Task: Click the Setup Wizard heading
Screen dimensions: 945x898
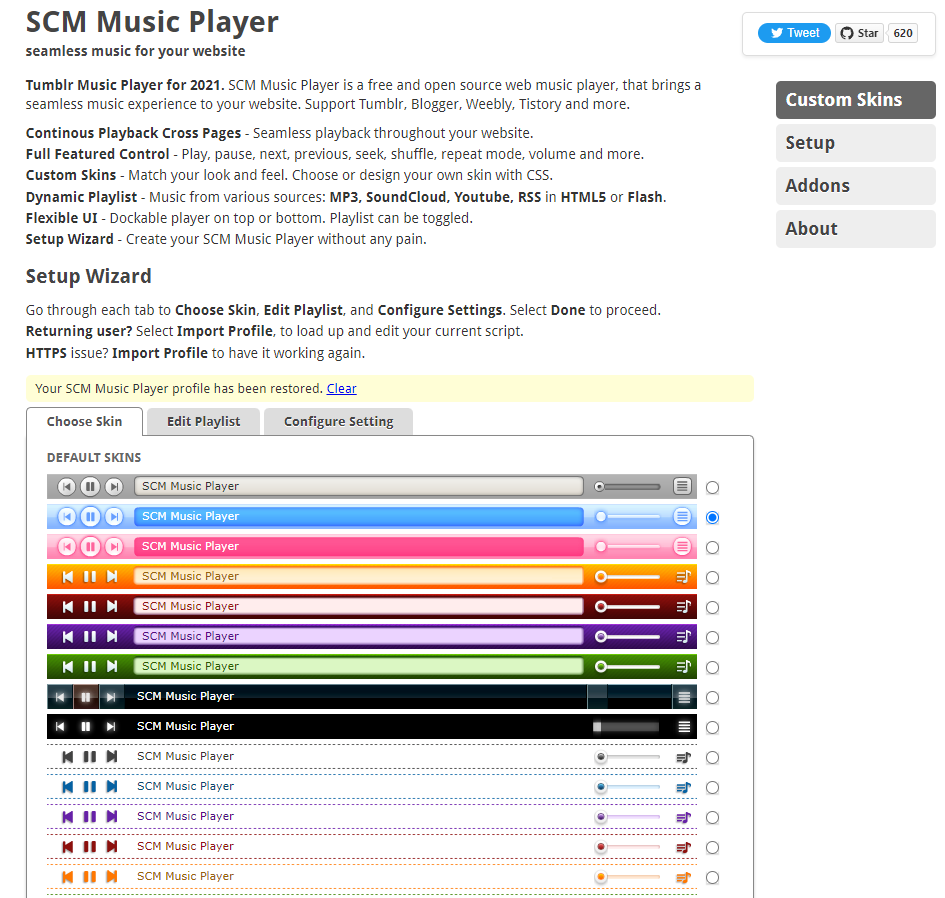Action: coord(89,276)
